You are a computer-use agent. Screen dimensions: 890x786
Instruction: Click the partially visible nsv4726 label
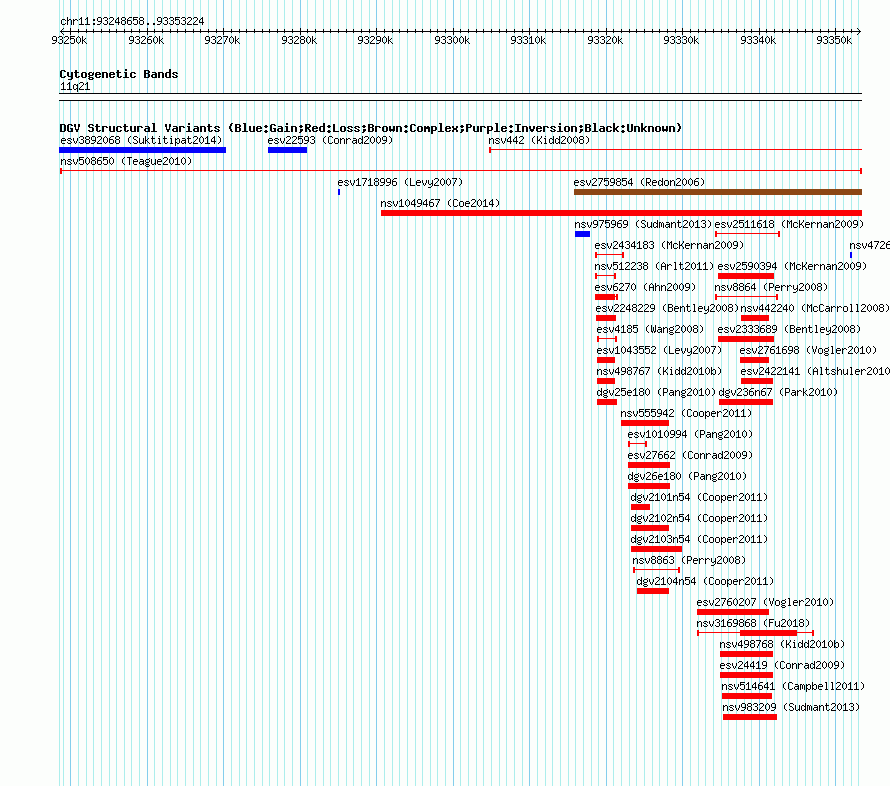(x=870, y=245)
